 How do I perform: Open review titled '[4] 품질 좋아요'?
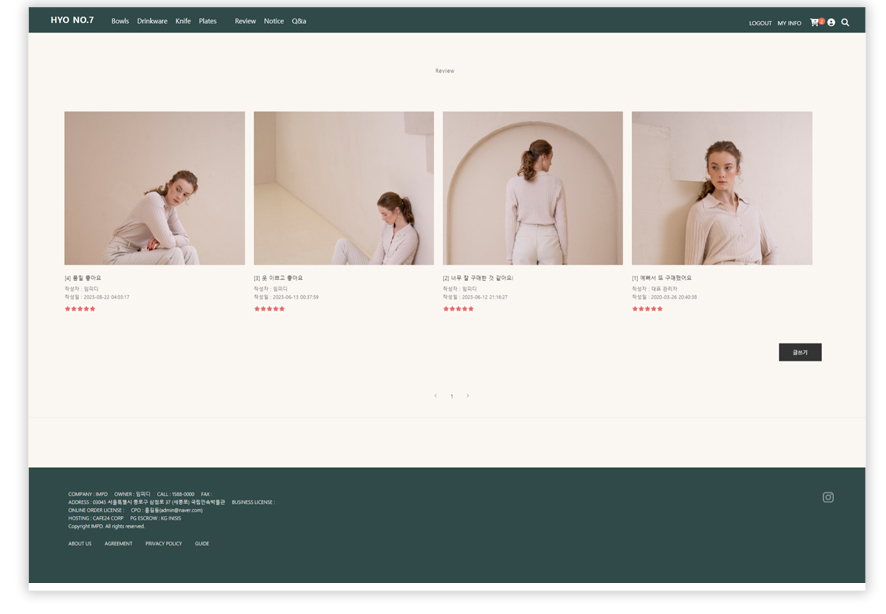coord(82,278)
